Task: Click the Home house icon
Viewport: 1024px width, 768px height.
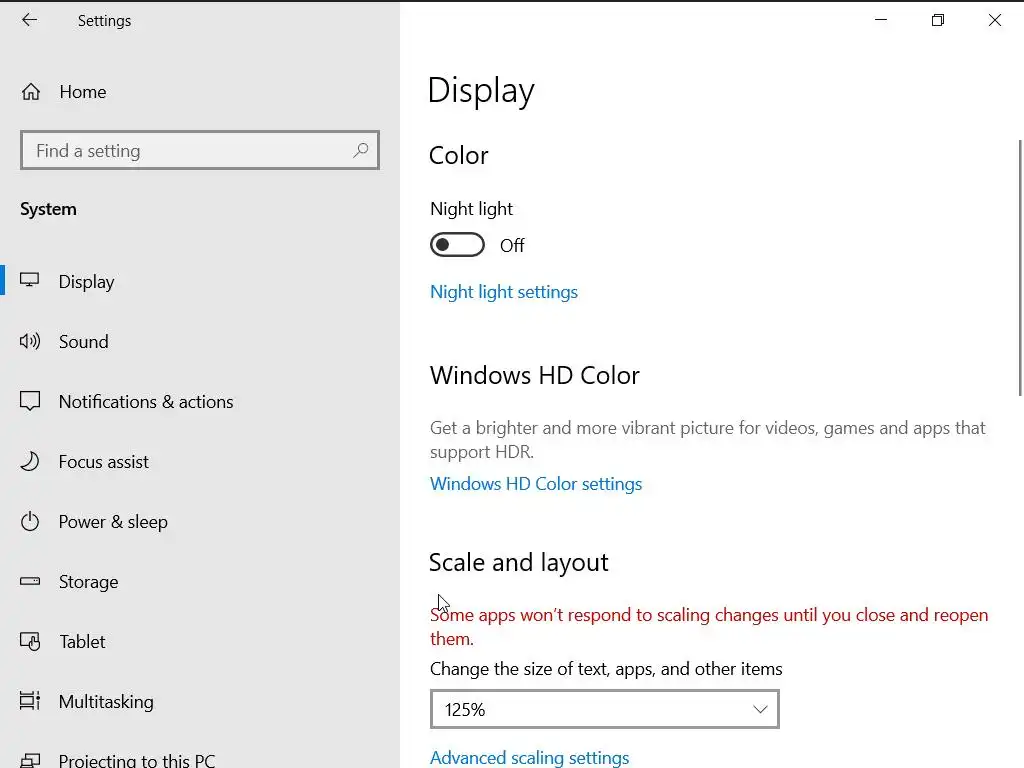Action: (x=31, y=92)
